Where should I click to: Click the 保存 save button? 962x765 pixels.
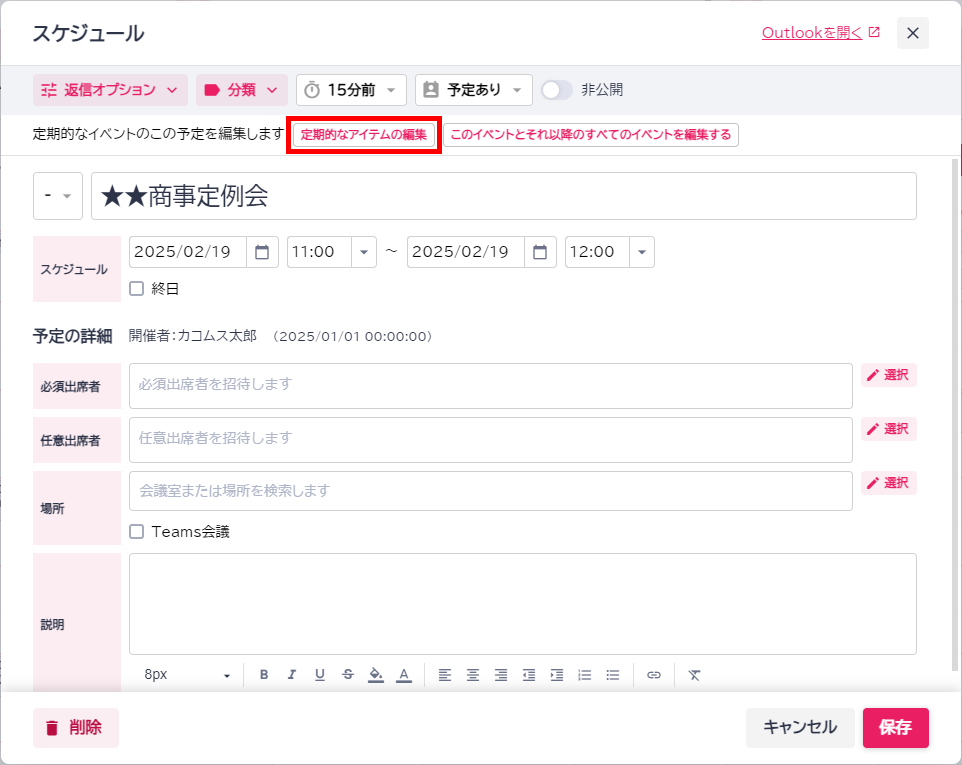[x=896, y=728]
